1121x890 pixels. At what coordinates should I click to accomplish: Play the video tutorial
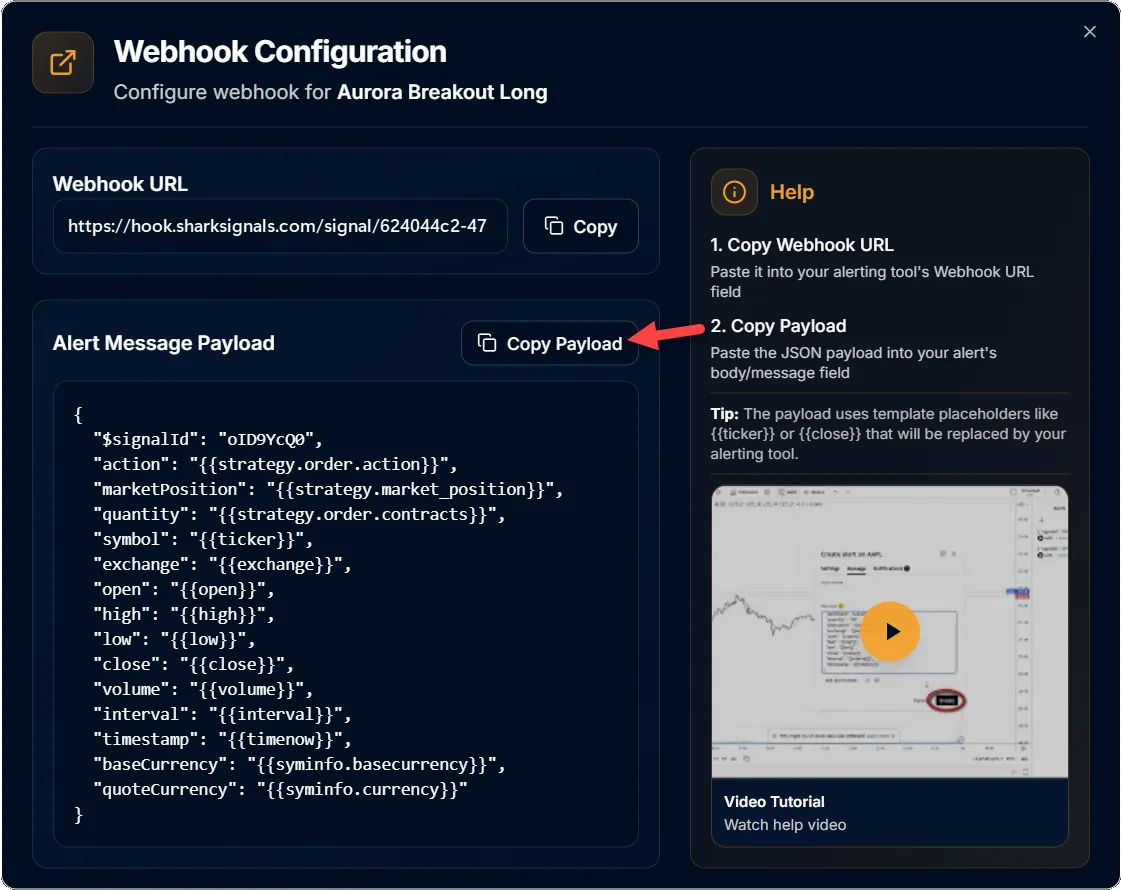(x=889, y=631)
